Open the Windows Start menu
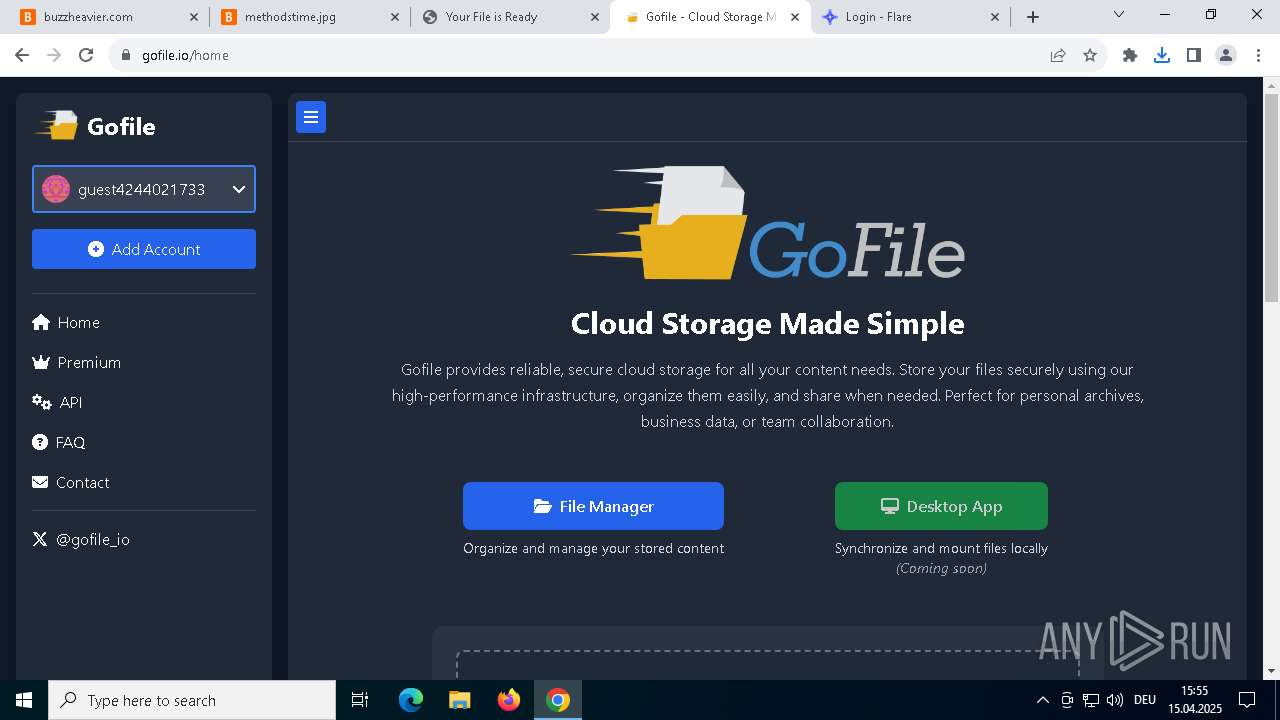Image resolution: width=1280 pixels, height=720 pixels. pyautogui.click(x=24, y=700)
